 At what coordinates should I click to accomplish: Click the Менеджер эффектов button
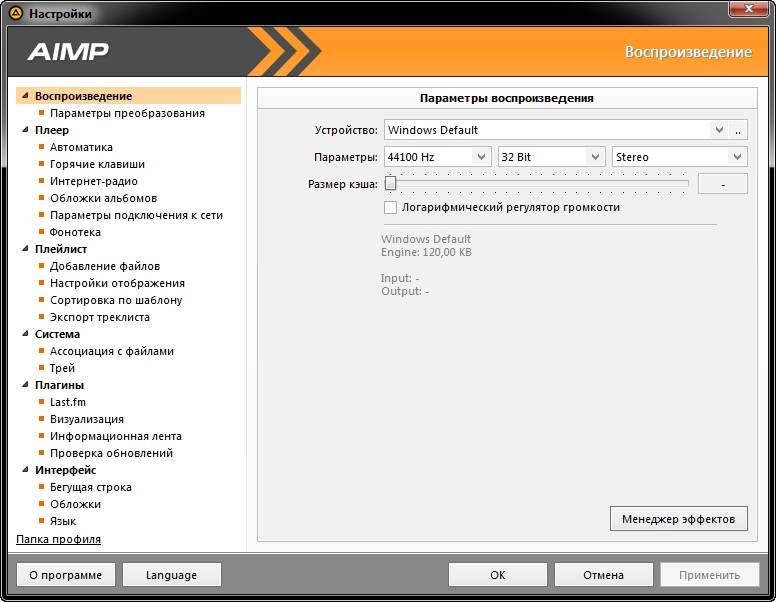pos(679,519)
